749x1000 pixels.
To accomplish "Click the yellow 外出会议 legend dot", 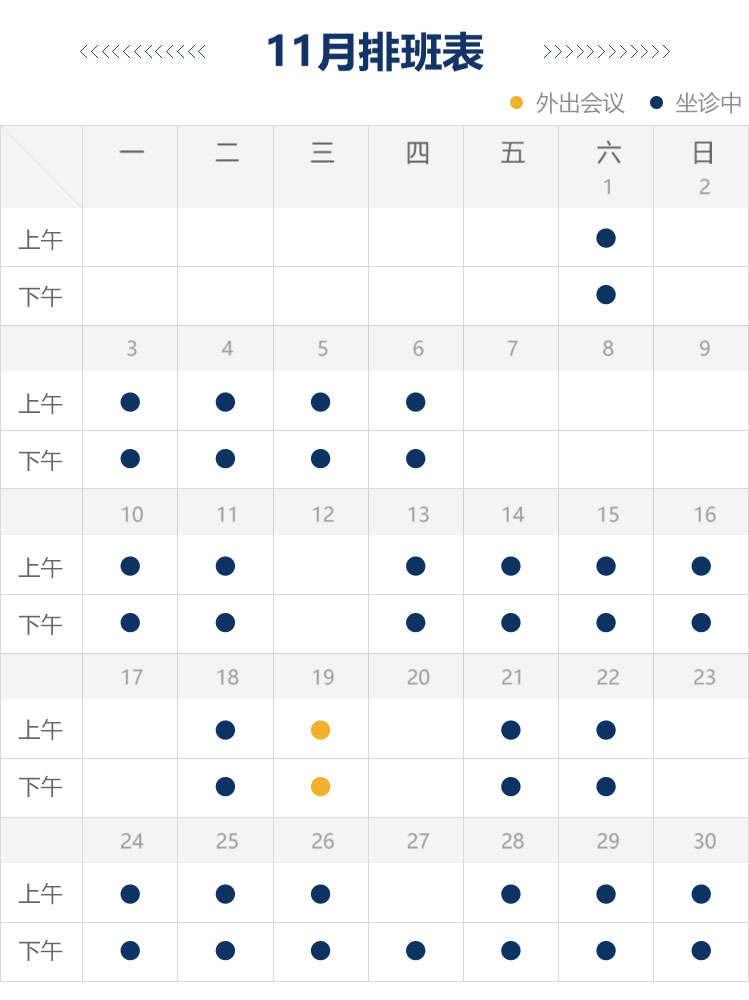I will (516, 103).
